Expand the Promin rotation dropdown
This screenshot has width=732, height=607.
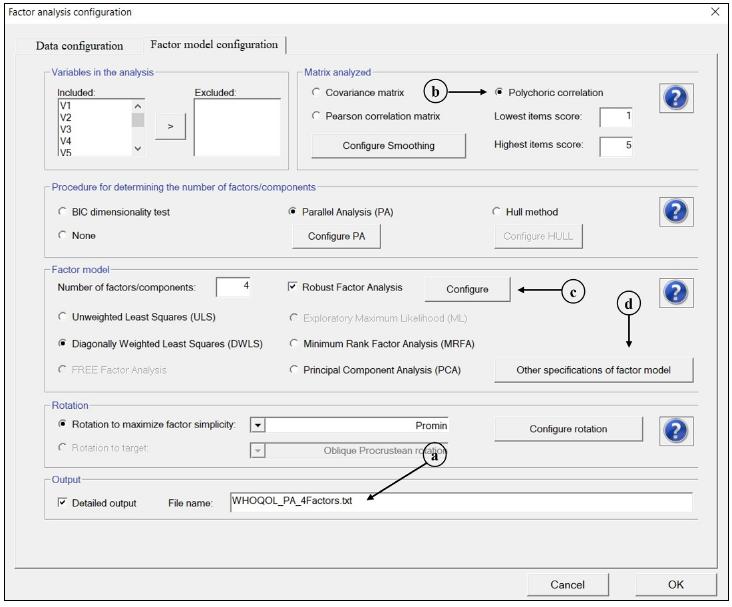tap(257, 425)
